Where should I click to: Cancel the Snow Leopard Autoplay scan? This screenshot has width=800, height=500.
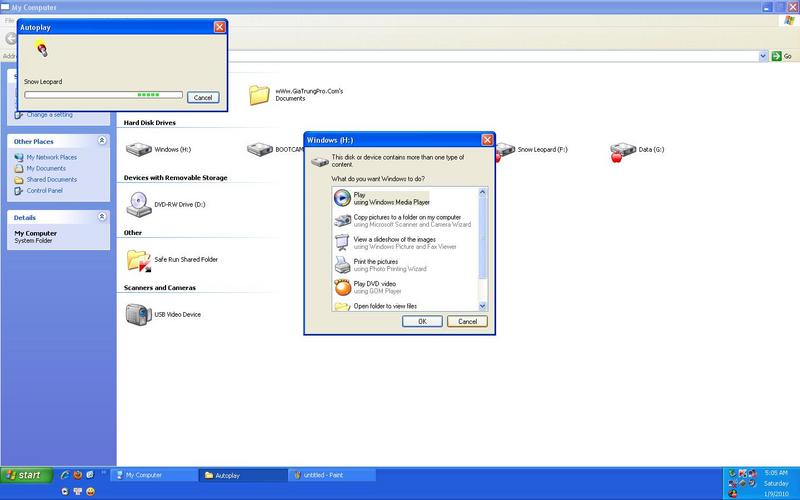[202, 97]
